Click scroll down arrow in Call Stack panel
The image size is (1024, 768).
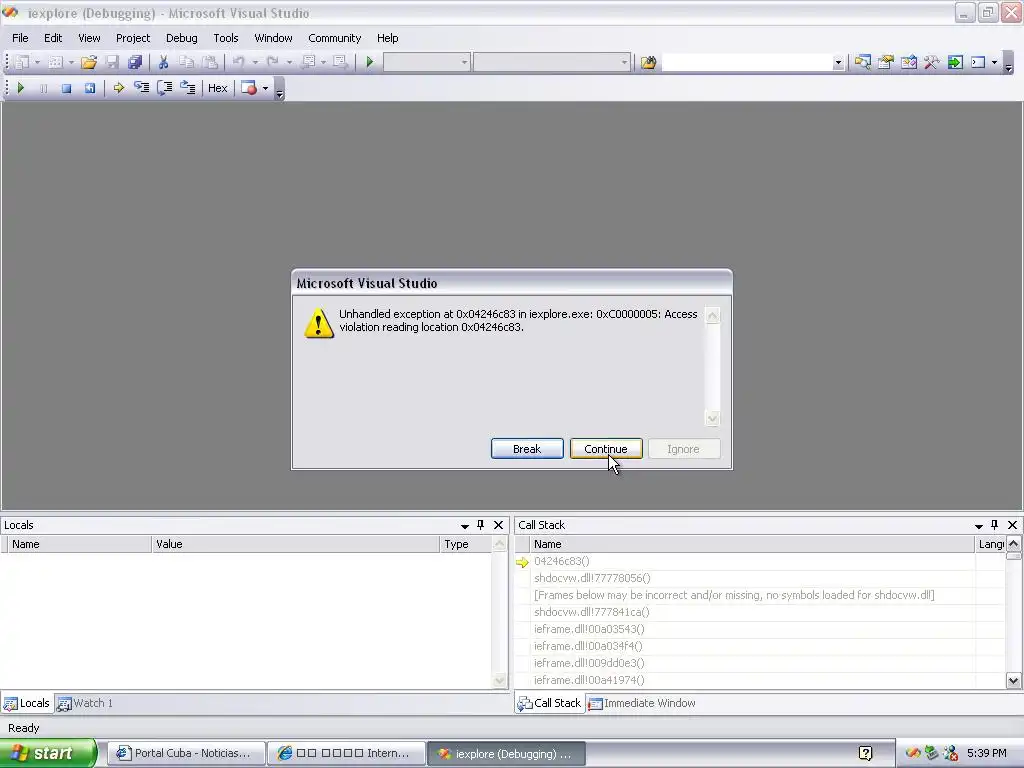pyautogui.click(x=1013, y=680)
